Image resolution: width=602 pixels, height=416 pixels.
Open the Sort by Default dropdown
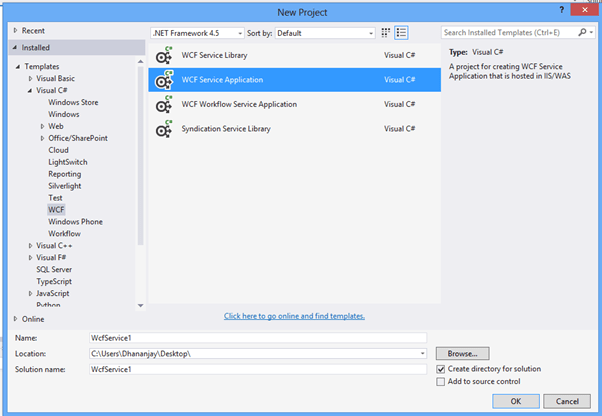[323, 33]
